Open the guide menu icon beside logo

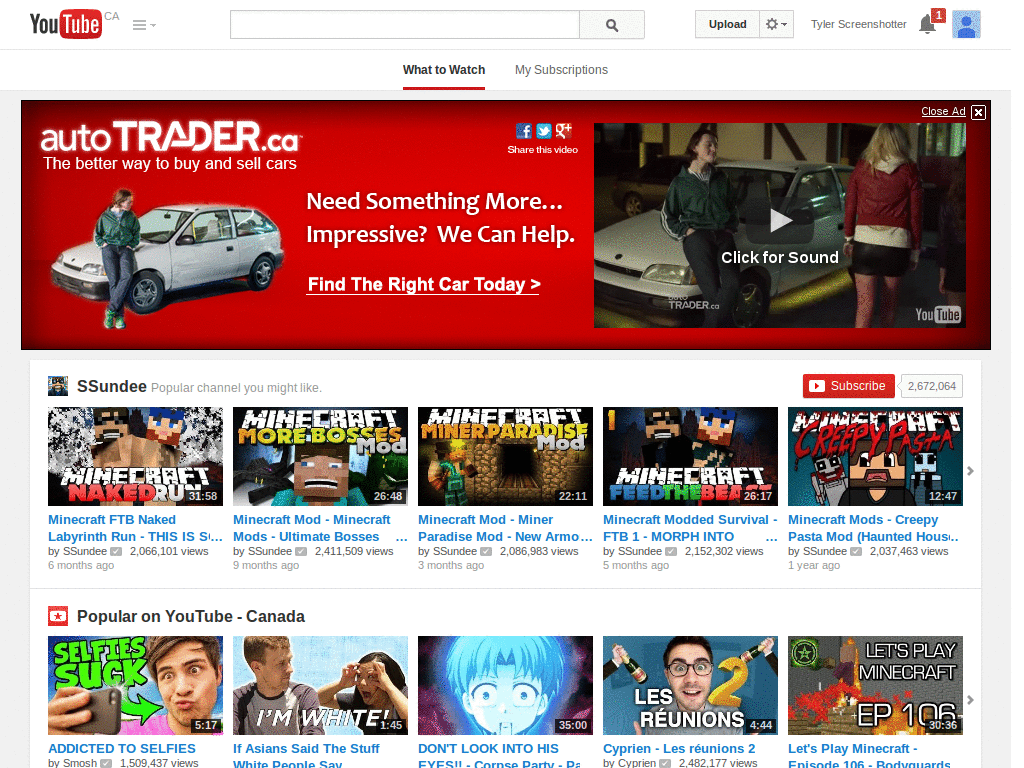click(144, 25)
